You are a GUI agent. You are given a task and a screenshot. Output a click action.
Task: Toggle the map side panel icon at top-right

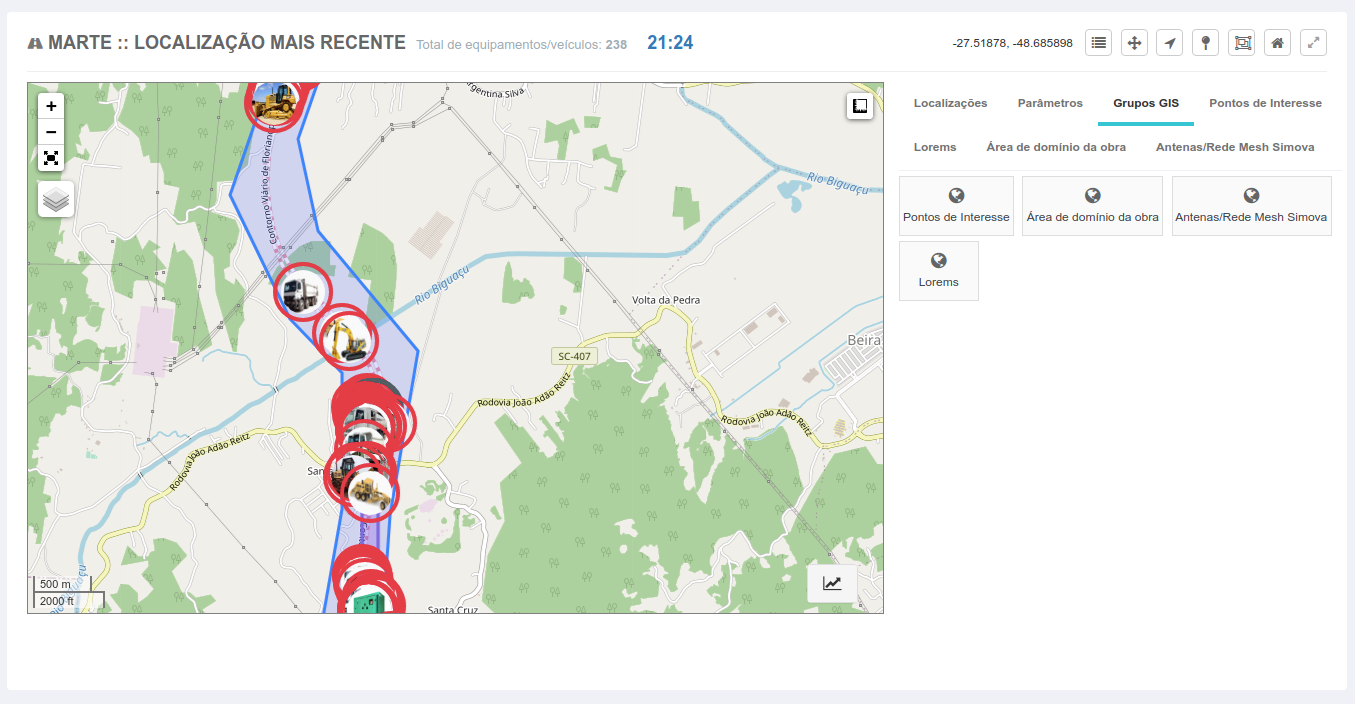tap(860, 106)
